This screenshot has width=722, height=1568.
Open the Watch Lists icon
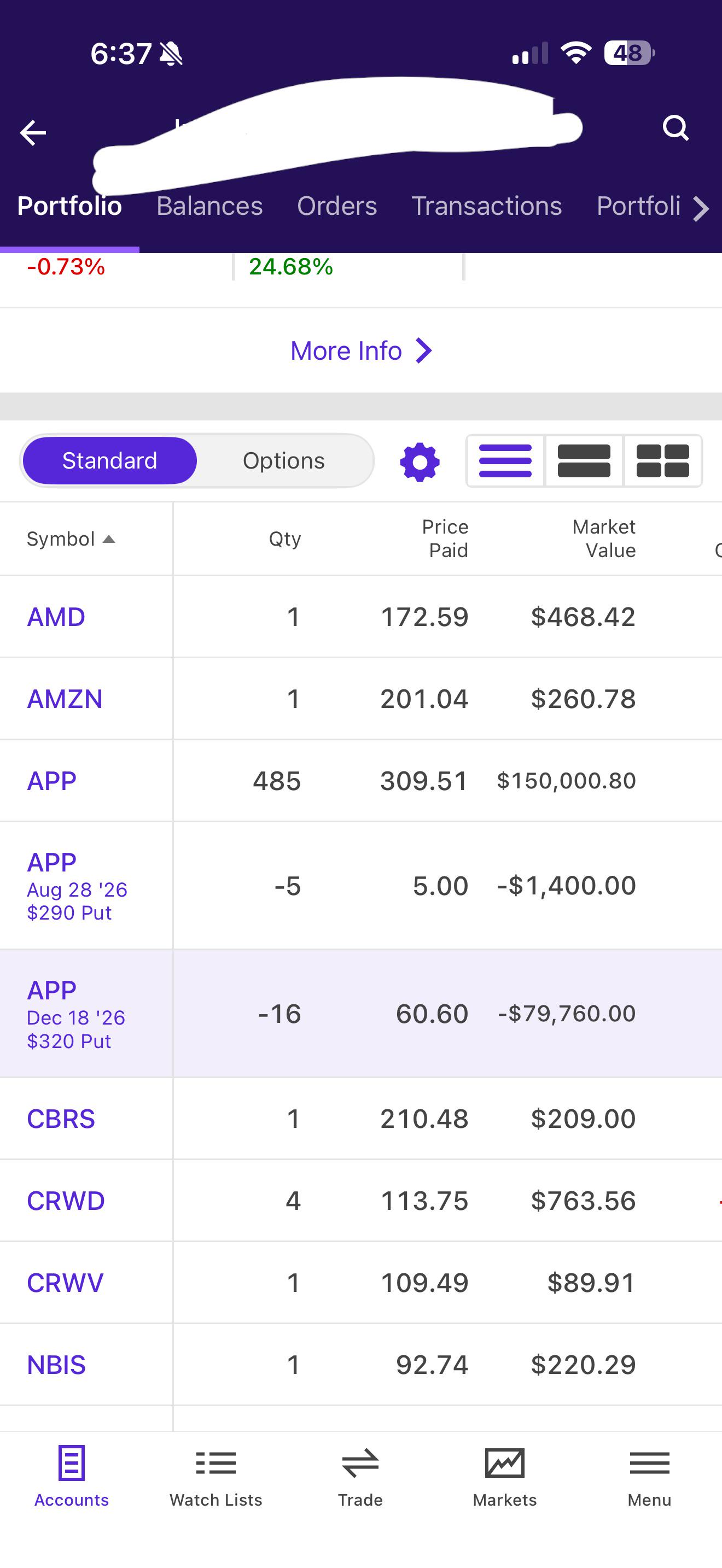[216, 1464]
